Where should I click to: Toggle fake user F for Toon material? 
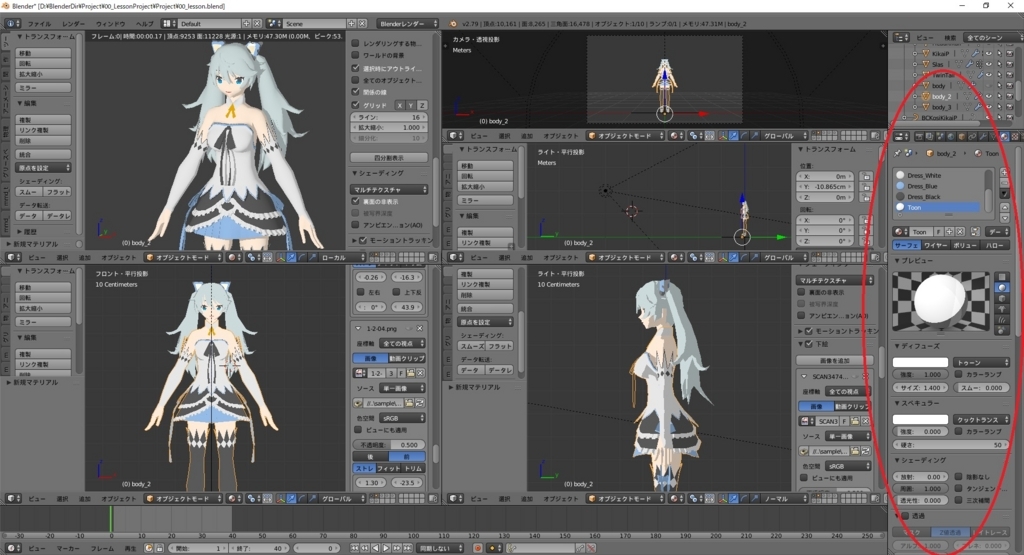pos(938,232)
